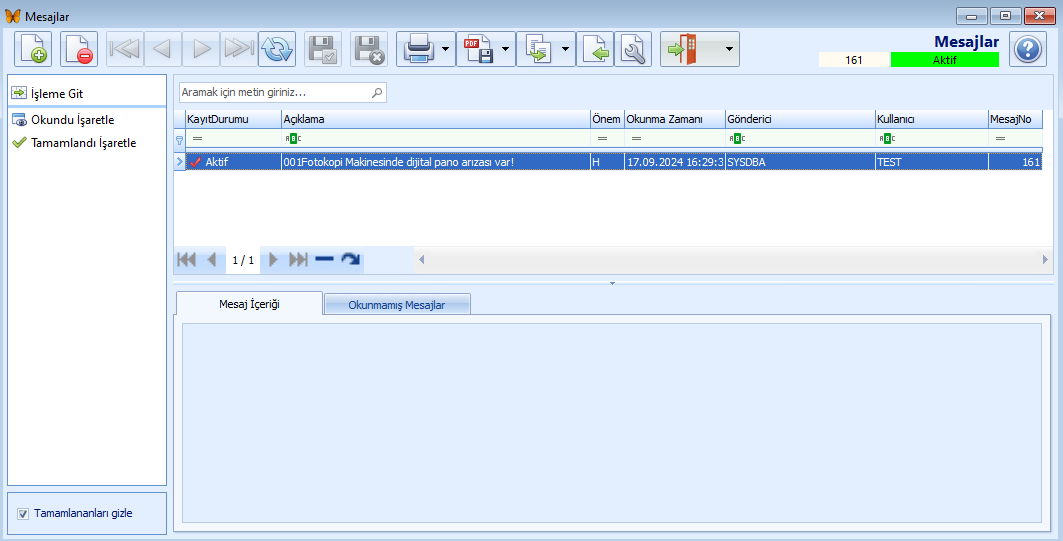Image resolution: width=1063 pixels, height=541 pixels.
Task: Click Tamamlandı İşaretle in left panel
Action: pos(83,143)
